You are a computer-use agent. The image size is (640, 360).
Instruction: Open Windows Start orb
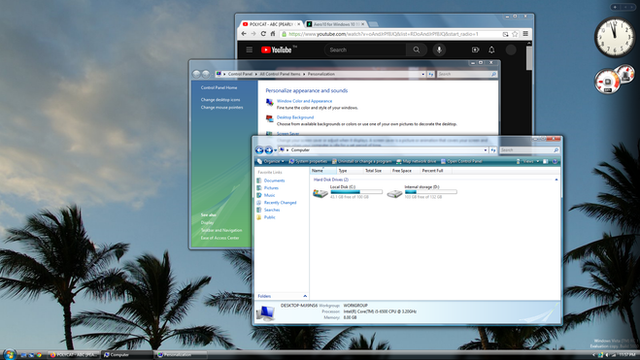click(9, 354)
